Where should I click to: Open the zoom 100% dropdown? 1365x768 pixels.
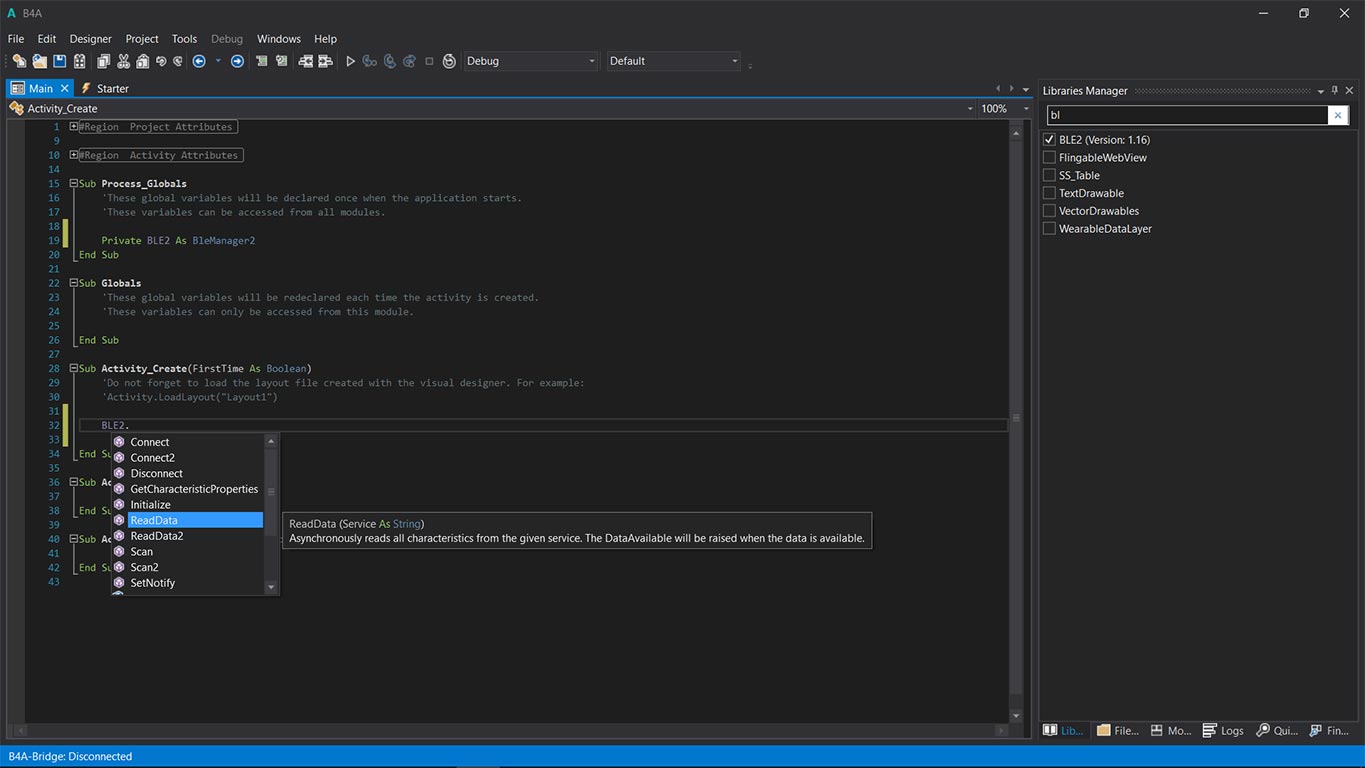coord(1025,109)
